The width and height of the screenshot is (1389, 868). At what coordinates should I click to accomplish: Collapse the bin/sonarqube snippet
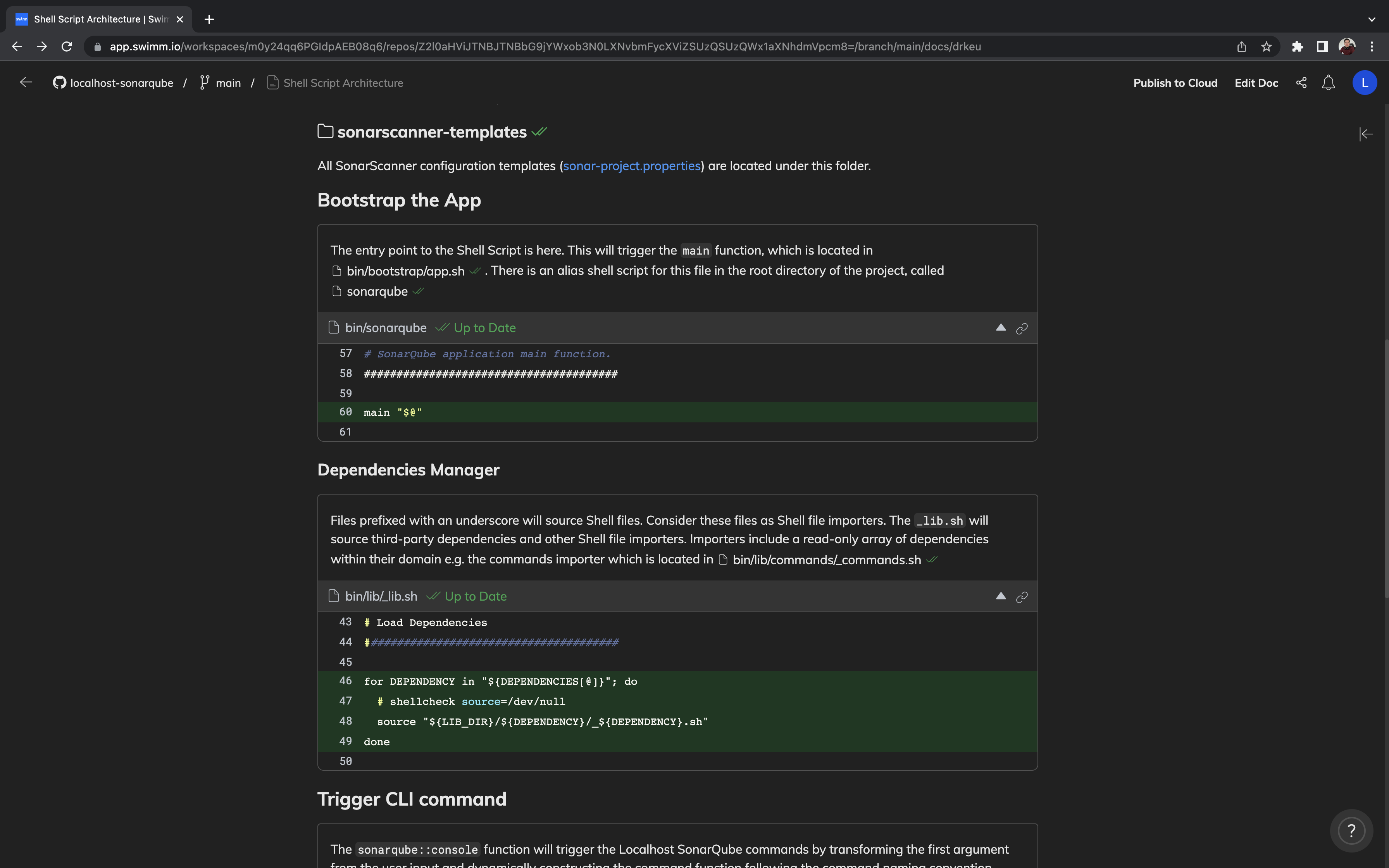click(x=1000, y=328)
